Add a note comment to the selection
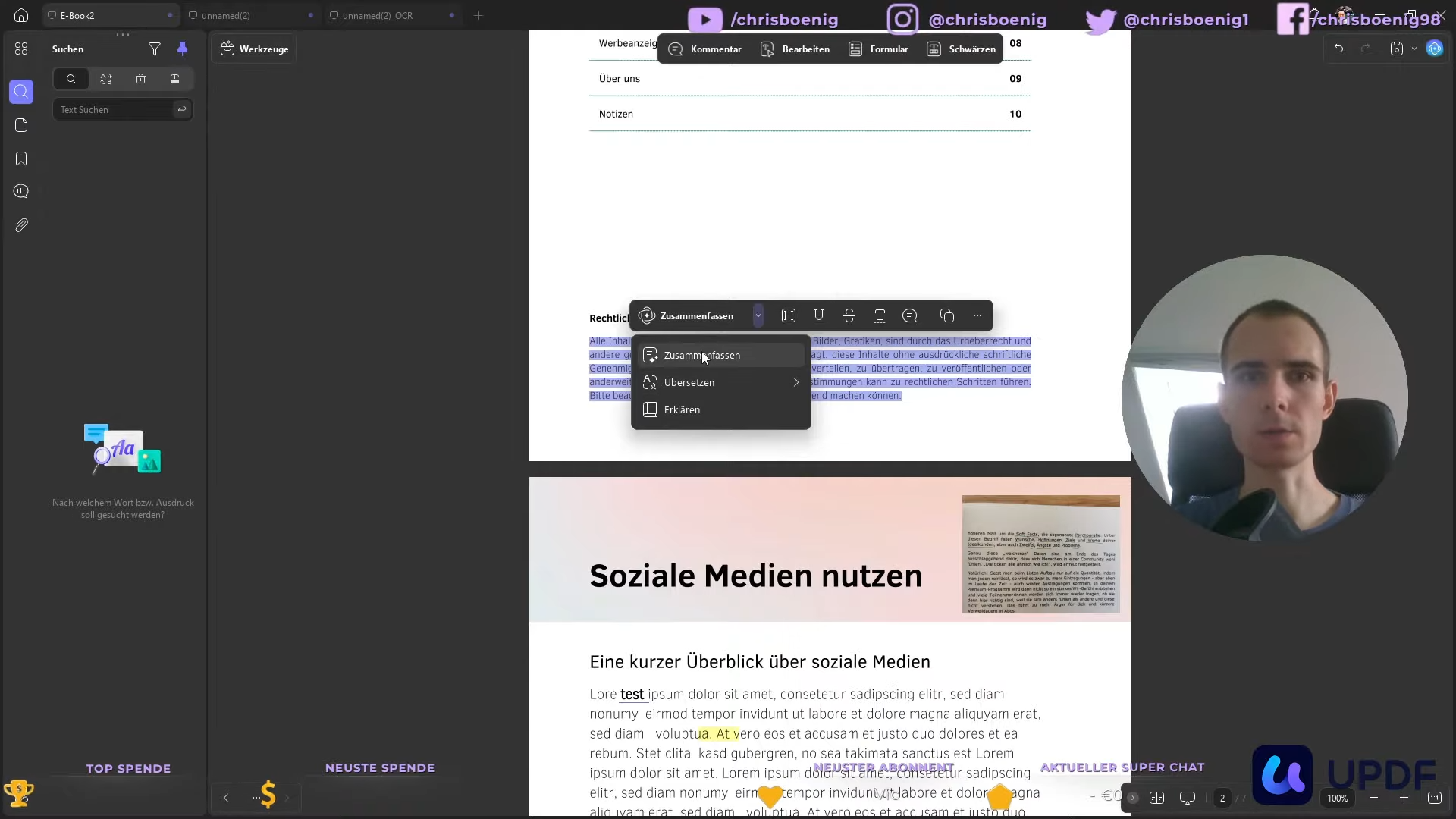The height and width of the screenshot is (819, 1456). (x=910, y=315)
